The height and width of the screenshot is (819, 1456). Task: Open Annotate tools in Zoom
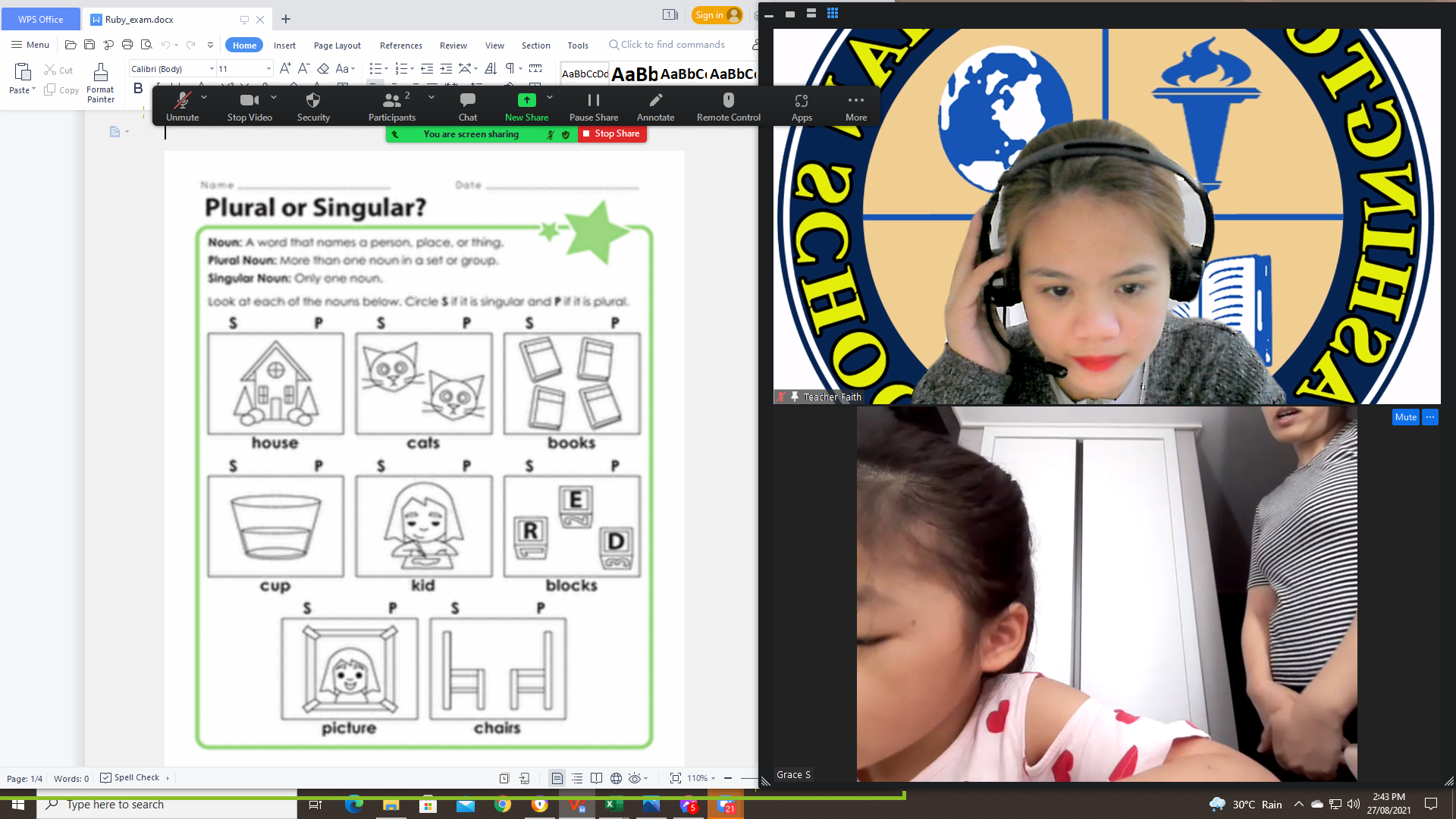[656, 107]
